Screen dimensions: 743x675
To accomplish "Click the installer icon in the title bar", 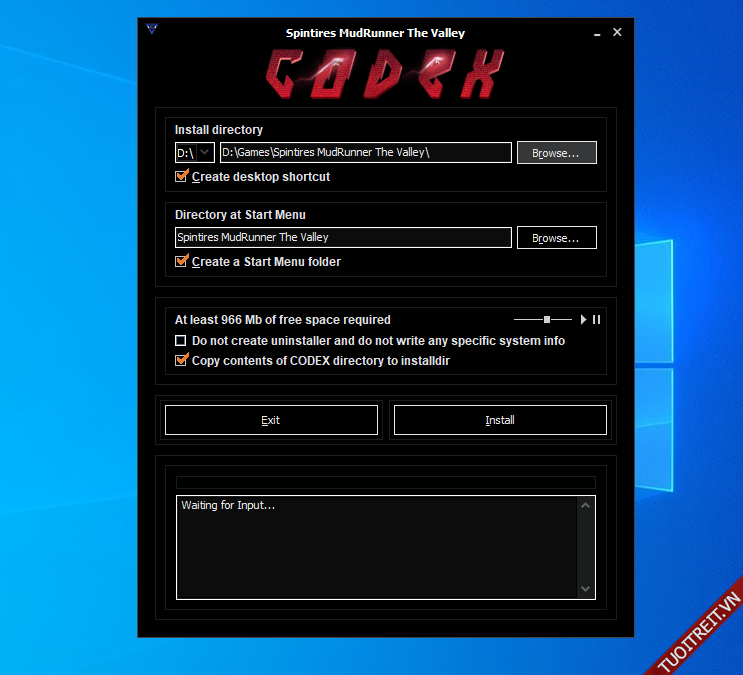I will (x=152, y=30).
